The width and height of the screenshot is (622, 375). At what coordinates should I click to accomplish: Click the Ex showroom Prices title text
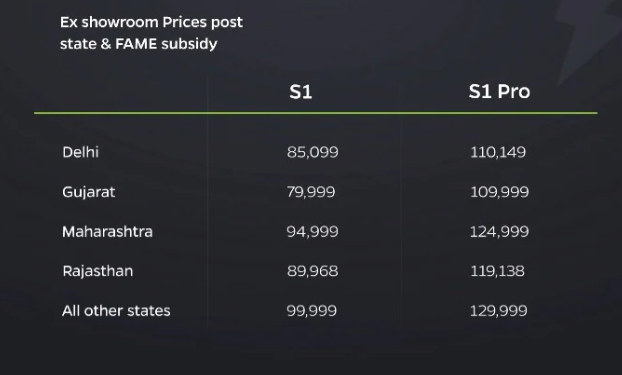coord(151,33)
